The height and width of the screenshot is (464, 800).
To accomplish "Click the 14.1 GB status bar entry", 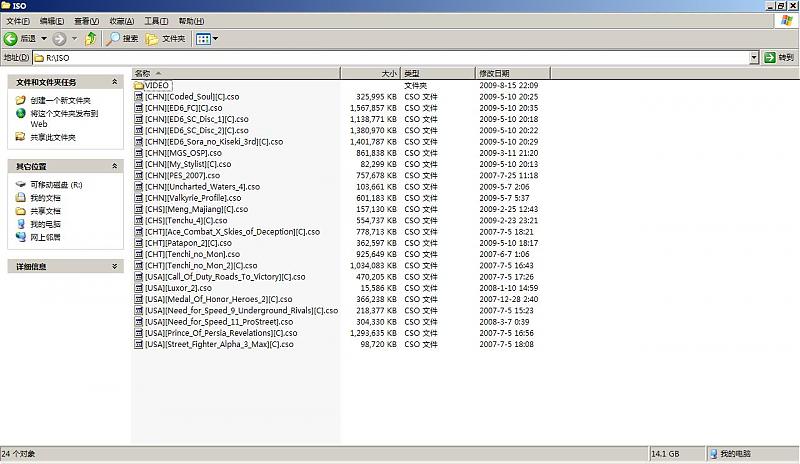I will (665, 453).
